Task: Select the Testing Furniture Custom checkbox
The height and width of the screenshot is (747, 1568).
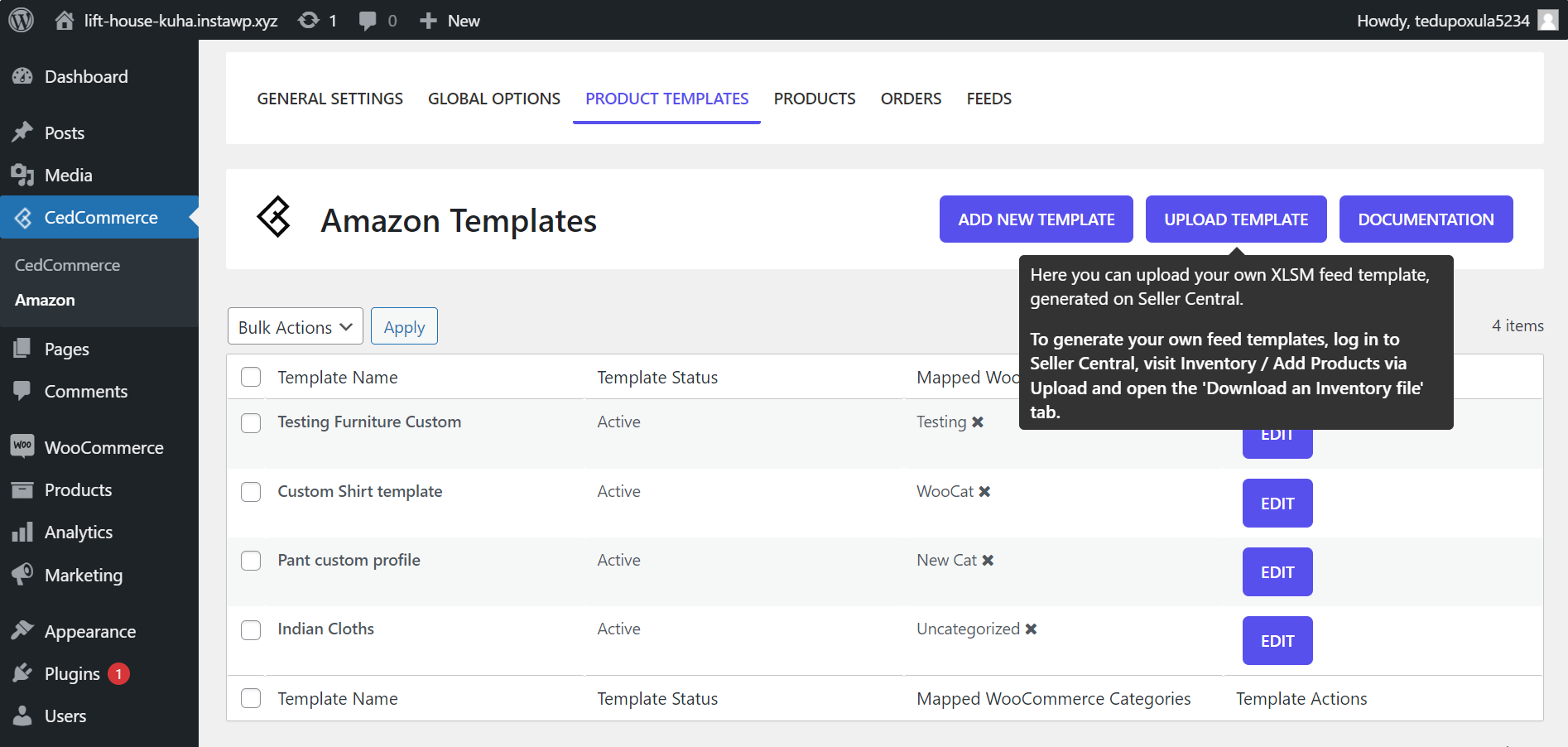Action: [x=251, y=423]
